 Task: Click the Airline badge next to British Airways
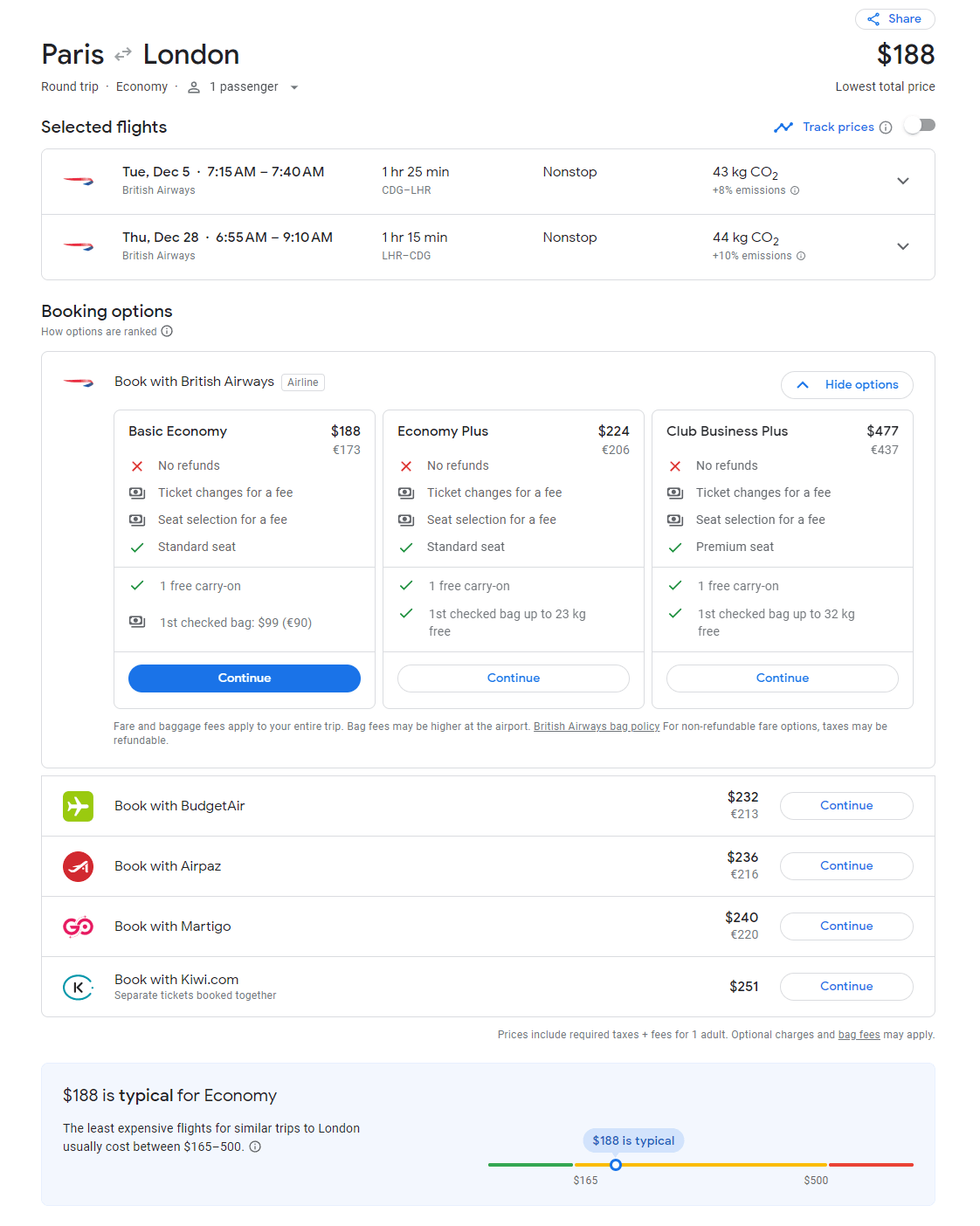(303, 382)
